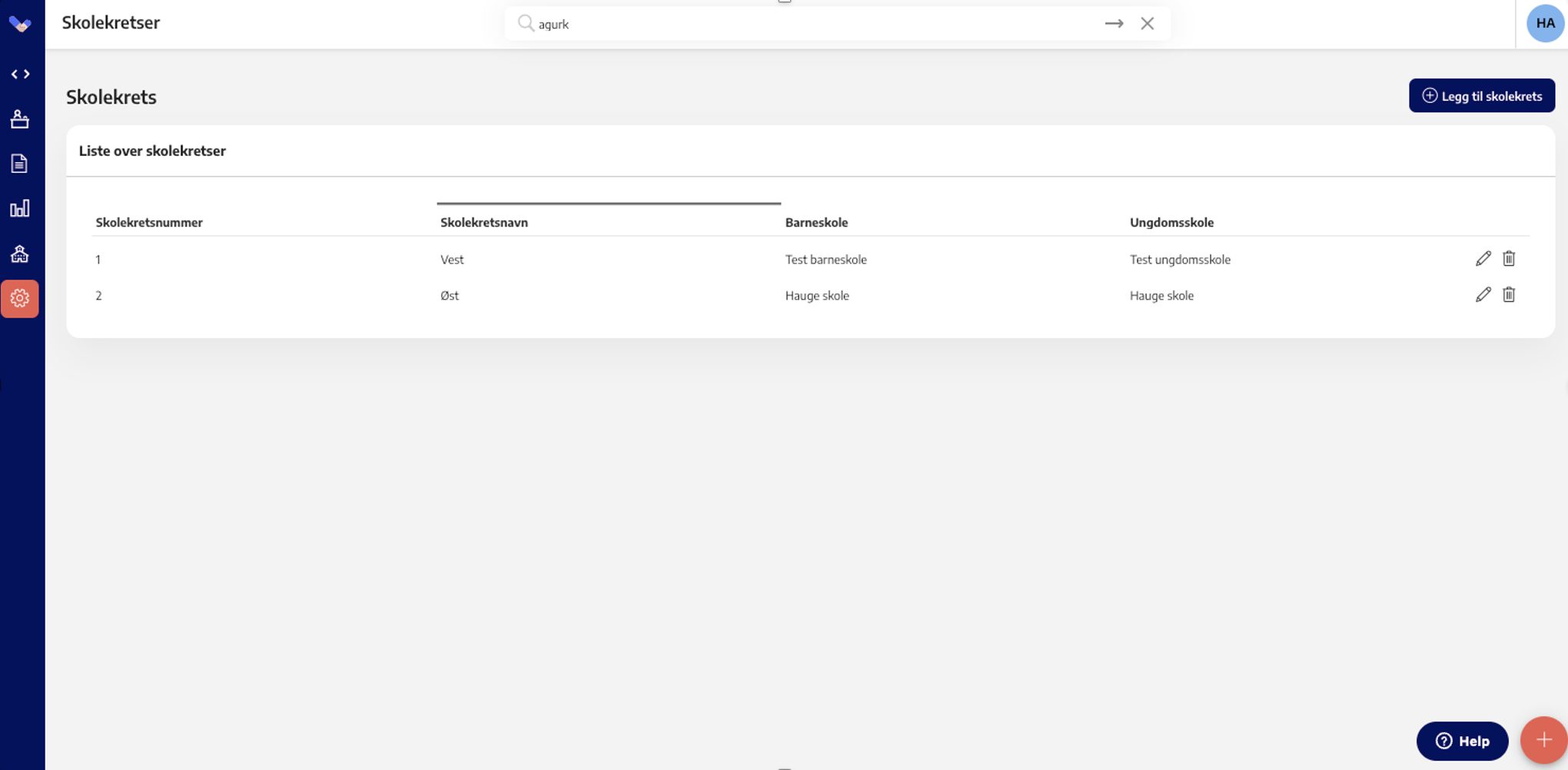This screenshot has width=1568, height=770.
Task: Submit the search with the arrow icon
Action: click(1114, 24)
